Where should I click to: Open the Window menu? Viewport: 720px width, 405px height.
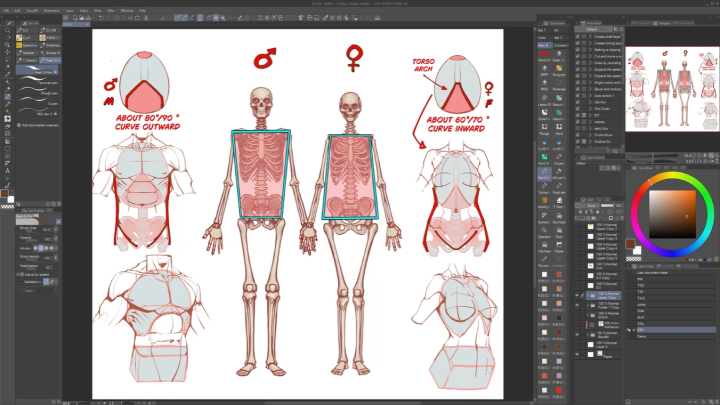[x=127, y=10]
